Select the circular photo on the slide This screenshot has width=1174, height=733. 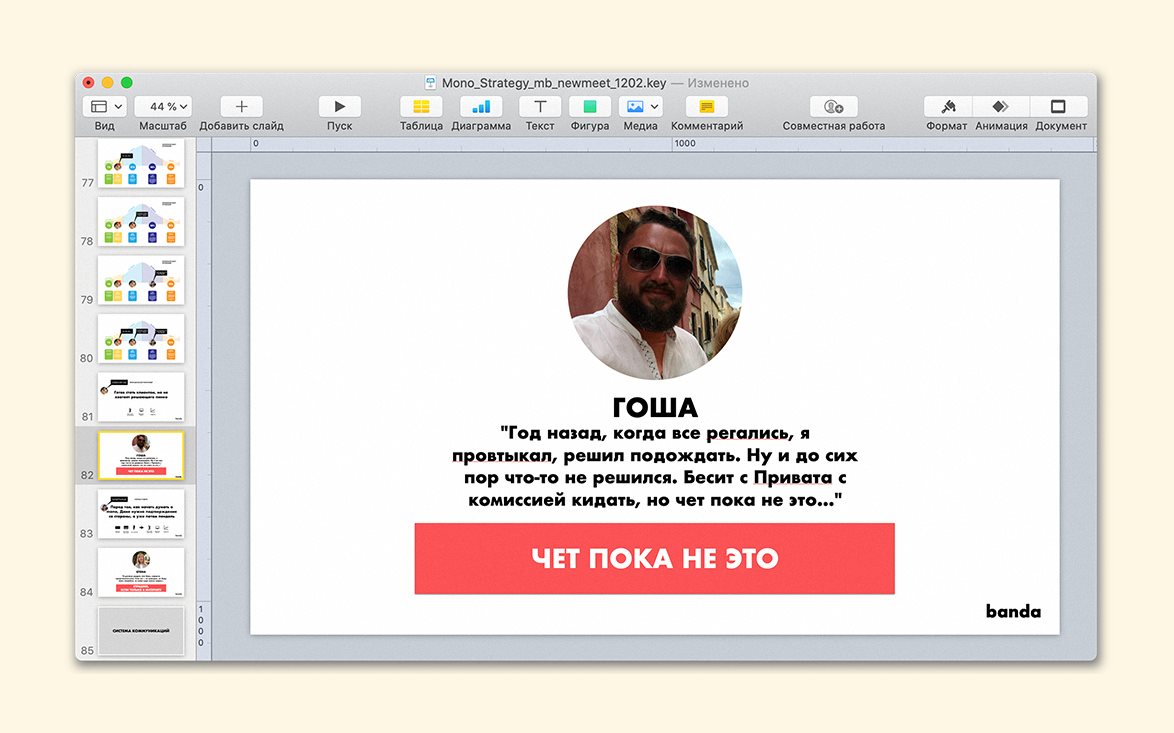click(655, 292)
